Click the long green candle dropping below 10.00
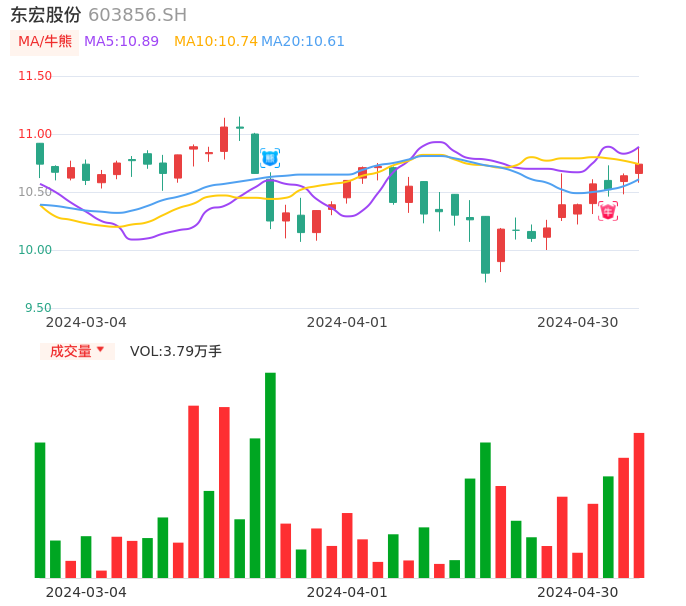 click(x=485, y=244)
